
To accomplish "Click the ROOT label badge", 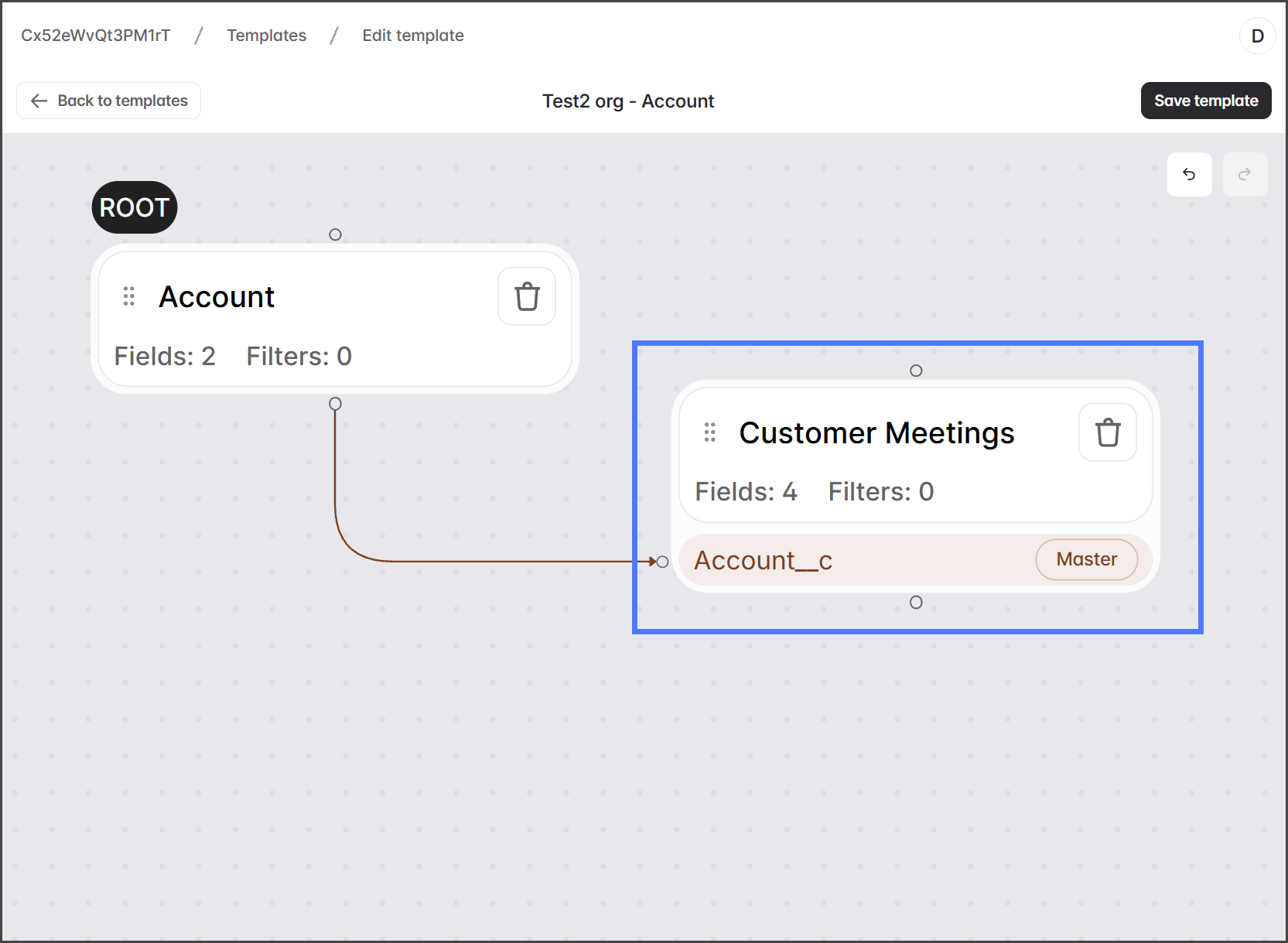I will [x=135, y=207].
